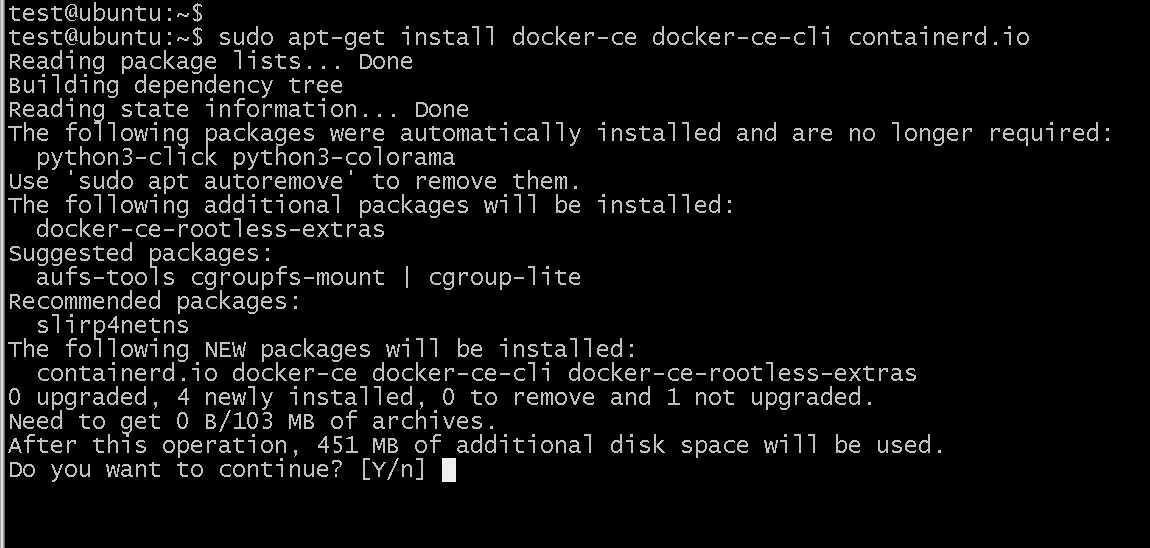The width and height of the screenshot is (1150, 548).
Task: Click the "cgroup-lite" suggested package
Action: pyautogui.click(x=505, y=278)
